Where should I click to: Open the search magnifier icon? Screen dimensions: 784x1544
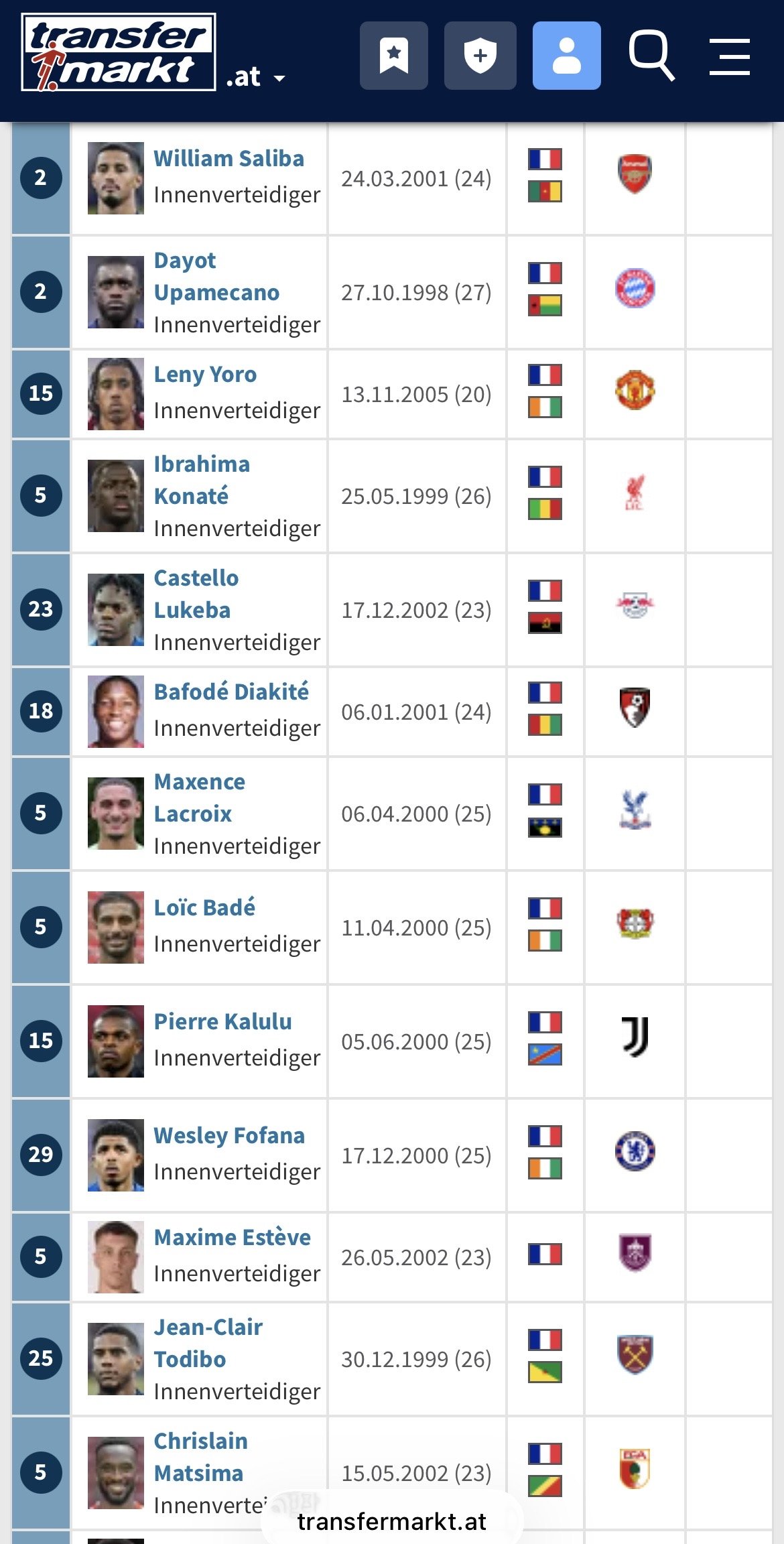point(651,56)
